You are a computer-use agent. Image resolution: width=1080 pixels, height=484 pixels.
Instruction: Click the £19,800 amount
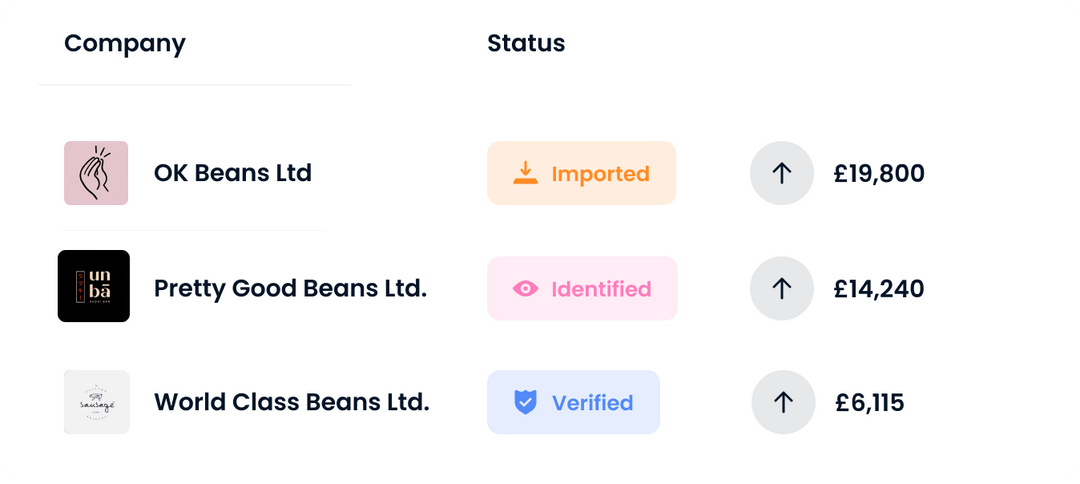(x=879, y=174)
